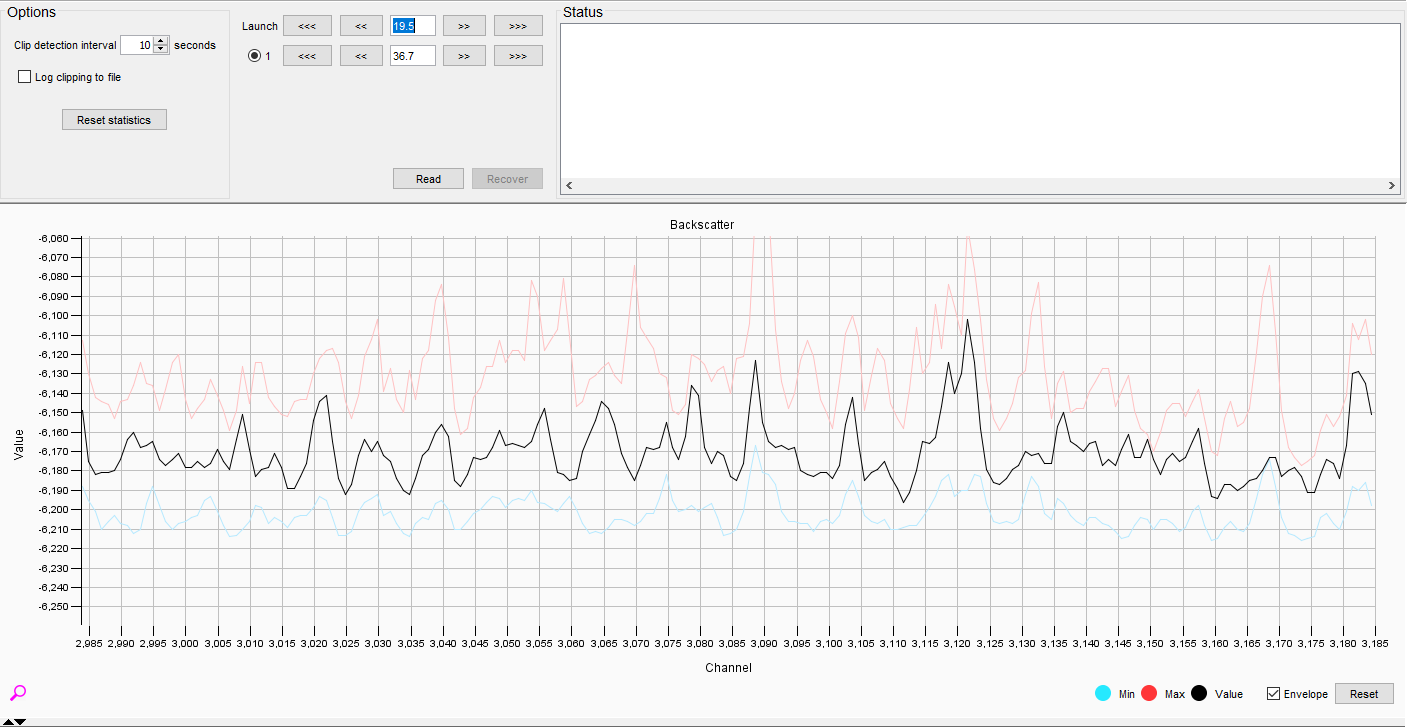Click the Read button

coord(428,179)
